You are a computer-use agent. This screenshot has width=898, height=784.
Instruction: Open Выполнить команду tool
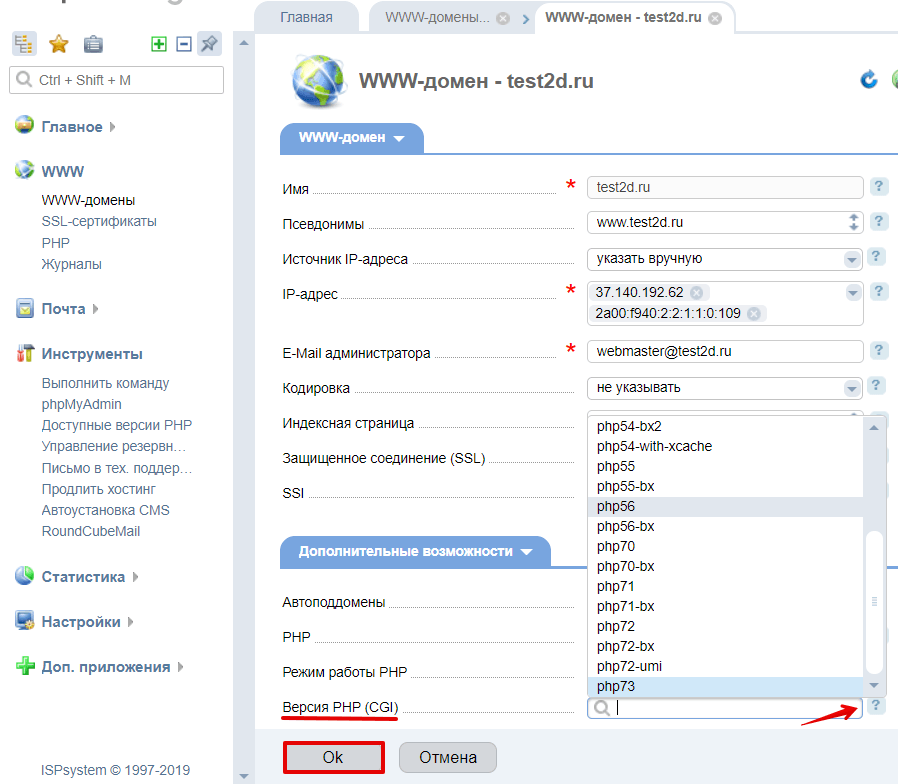point(105,383)
